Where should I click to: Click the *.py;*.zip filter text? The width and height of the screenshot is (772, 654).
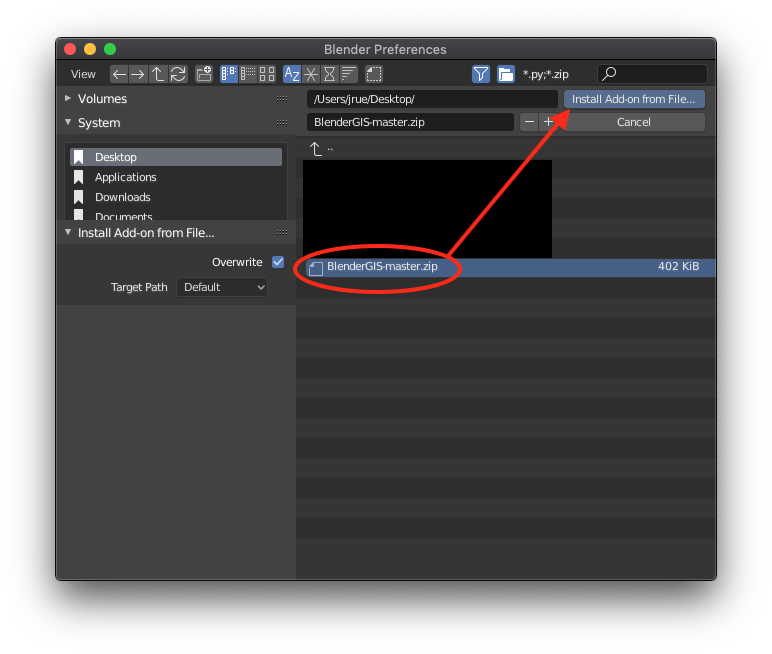[x=546, y=74]
